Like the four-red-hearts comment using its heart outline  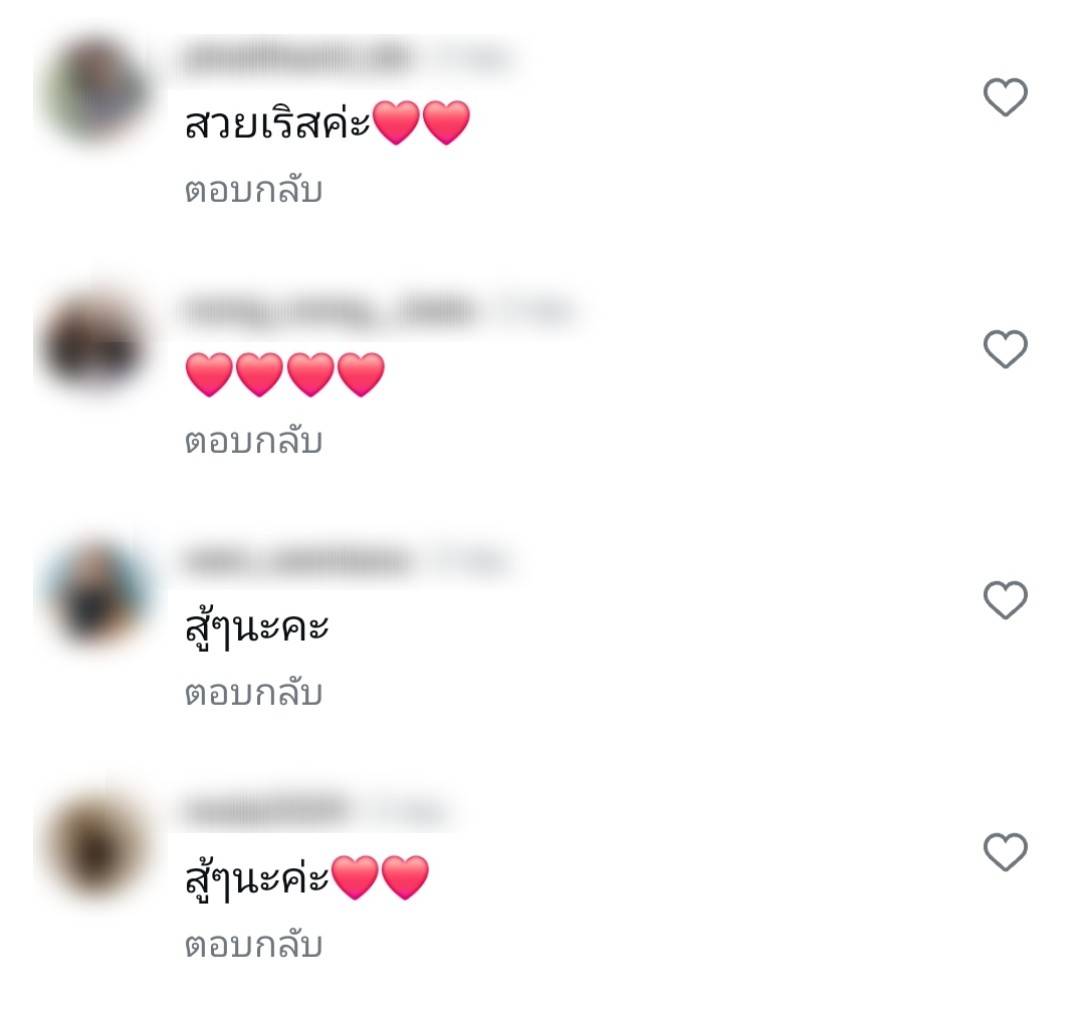(x=1005, y=349)
